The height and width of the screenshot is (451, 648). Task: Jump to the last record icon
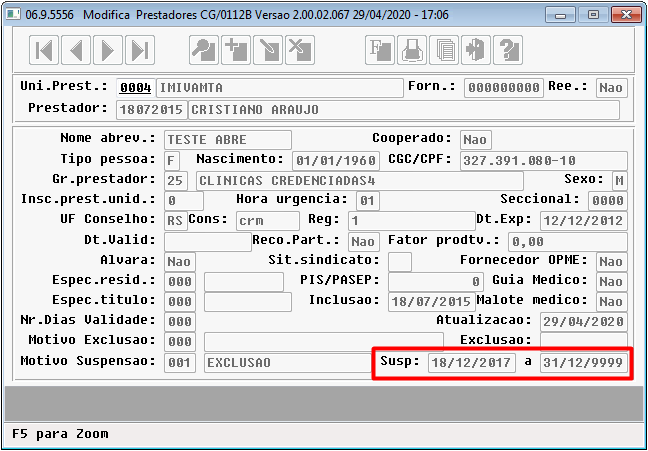(140, 50)
